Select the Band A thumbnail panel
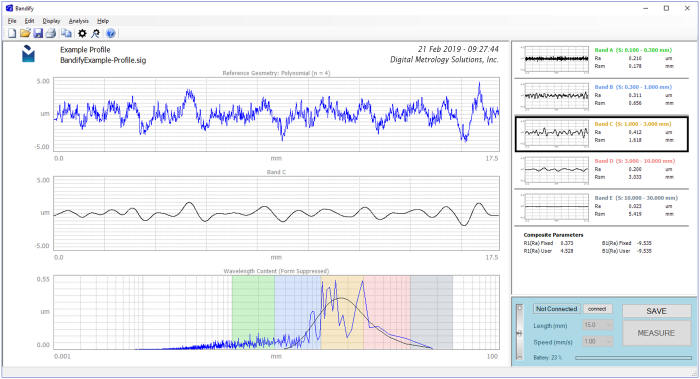 [601, 59]
